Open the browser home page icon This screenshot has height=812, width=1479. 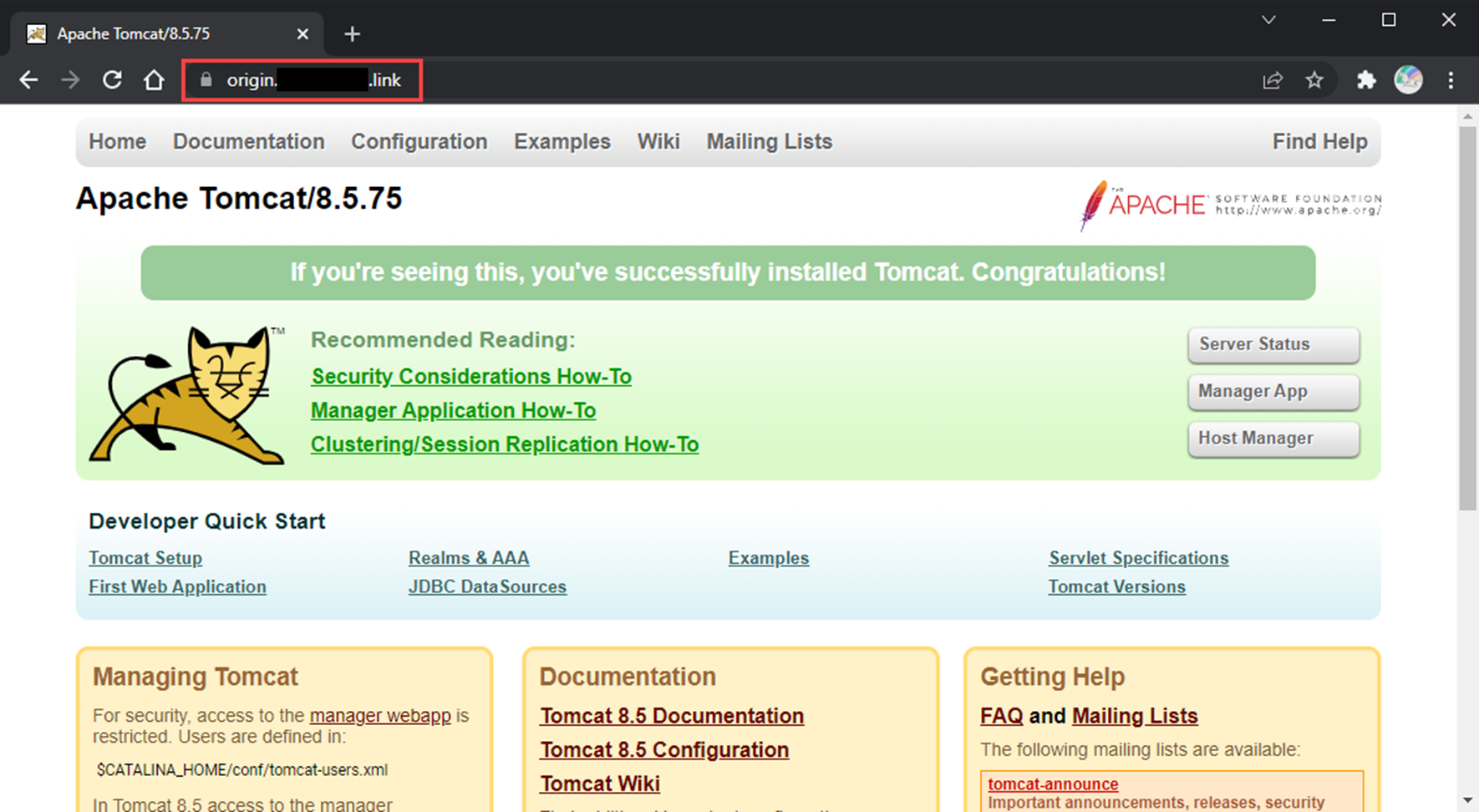[154, 80]
